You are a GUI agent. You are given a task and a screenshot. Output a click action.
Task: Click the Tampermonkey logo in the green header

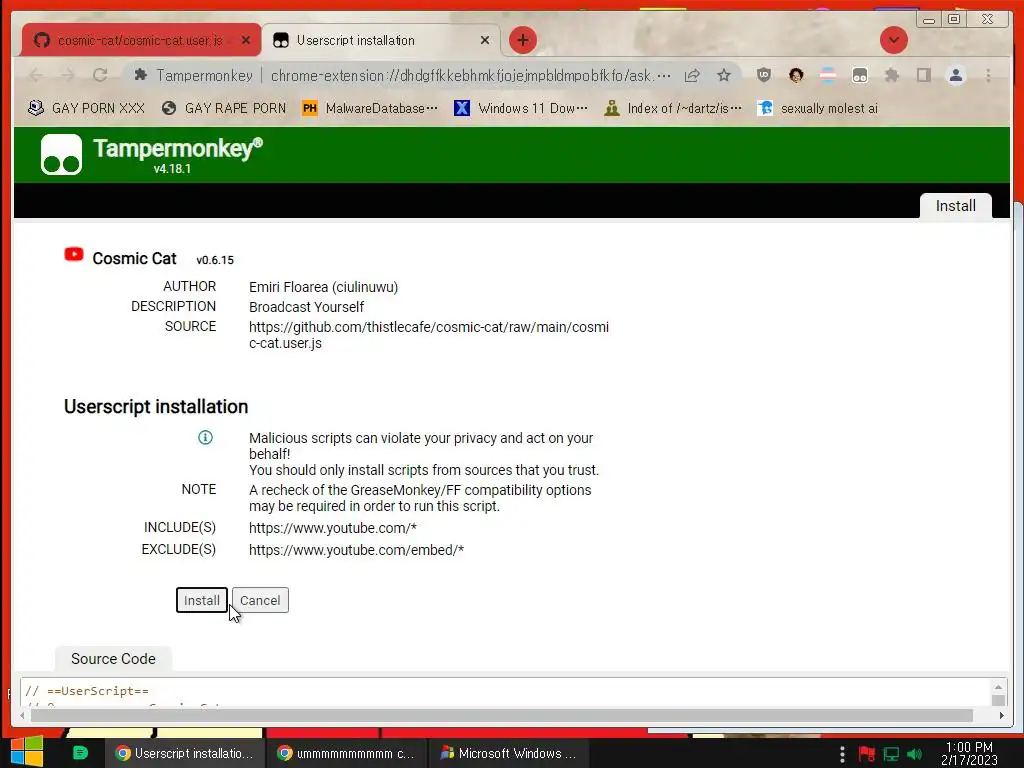coord(61,155)
